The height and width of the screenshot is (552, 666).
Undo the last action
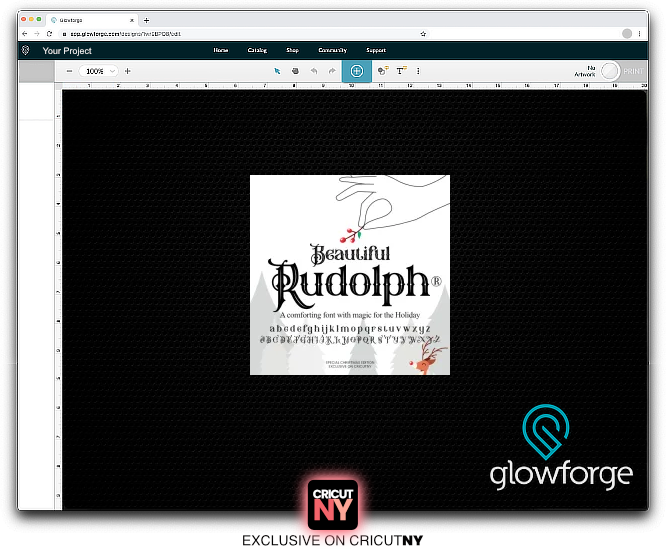click(314, 71)
